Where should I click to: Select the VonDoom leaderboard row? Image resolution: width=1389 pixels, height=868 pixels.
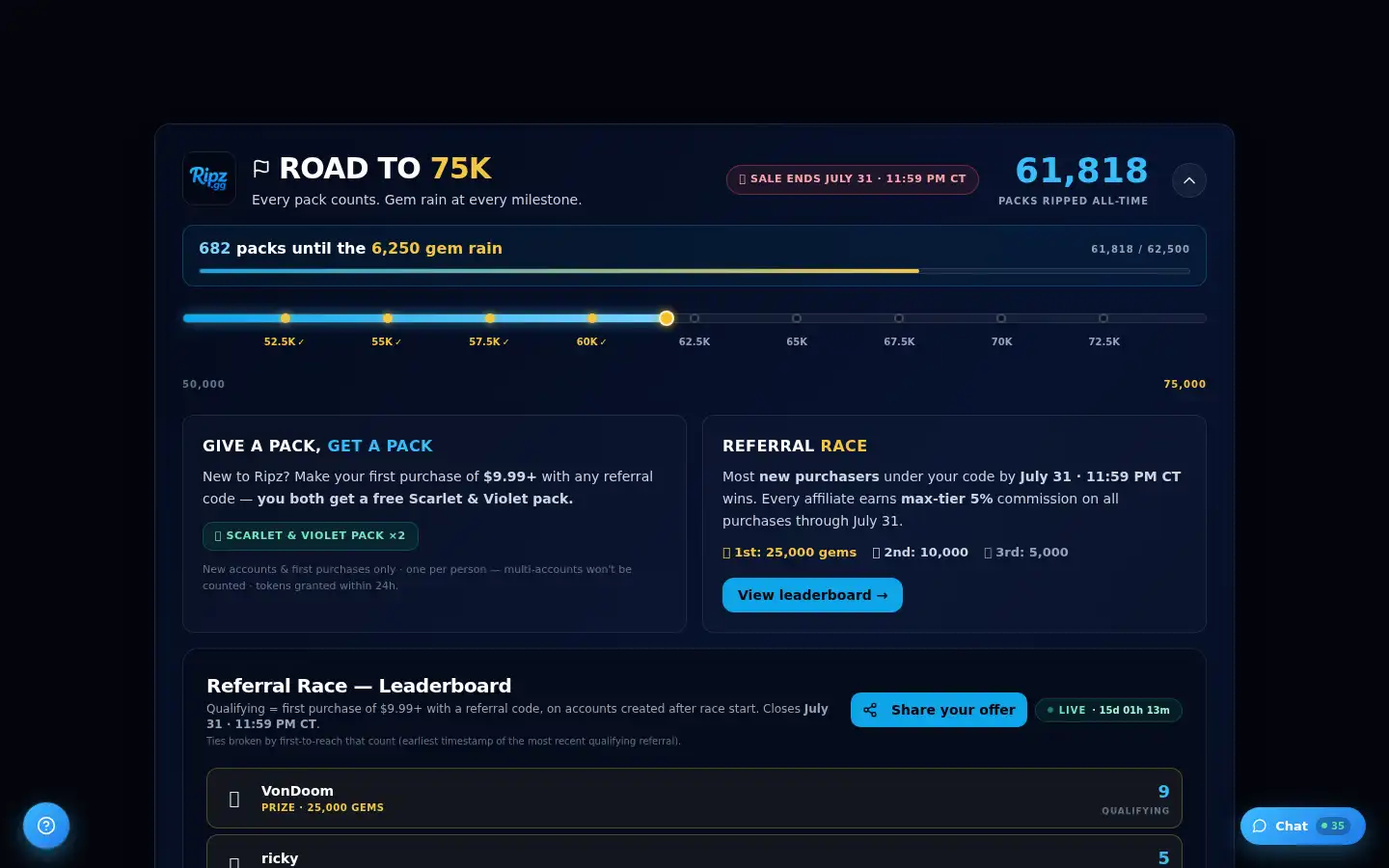click(694, 799)
